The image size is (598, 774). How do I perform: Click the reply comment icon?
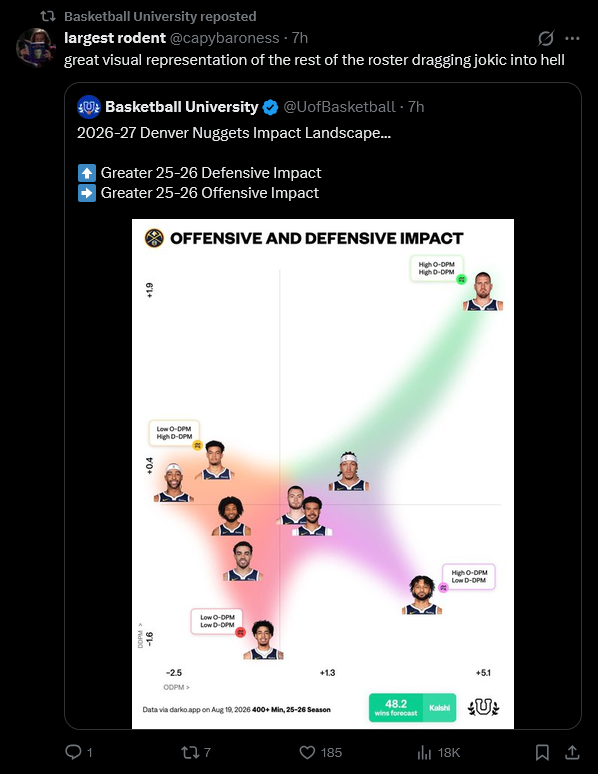[74, 752]
